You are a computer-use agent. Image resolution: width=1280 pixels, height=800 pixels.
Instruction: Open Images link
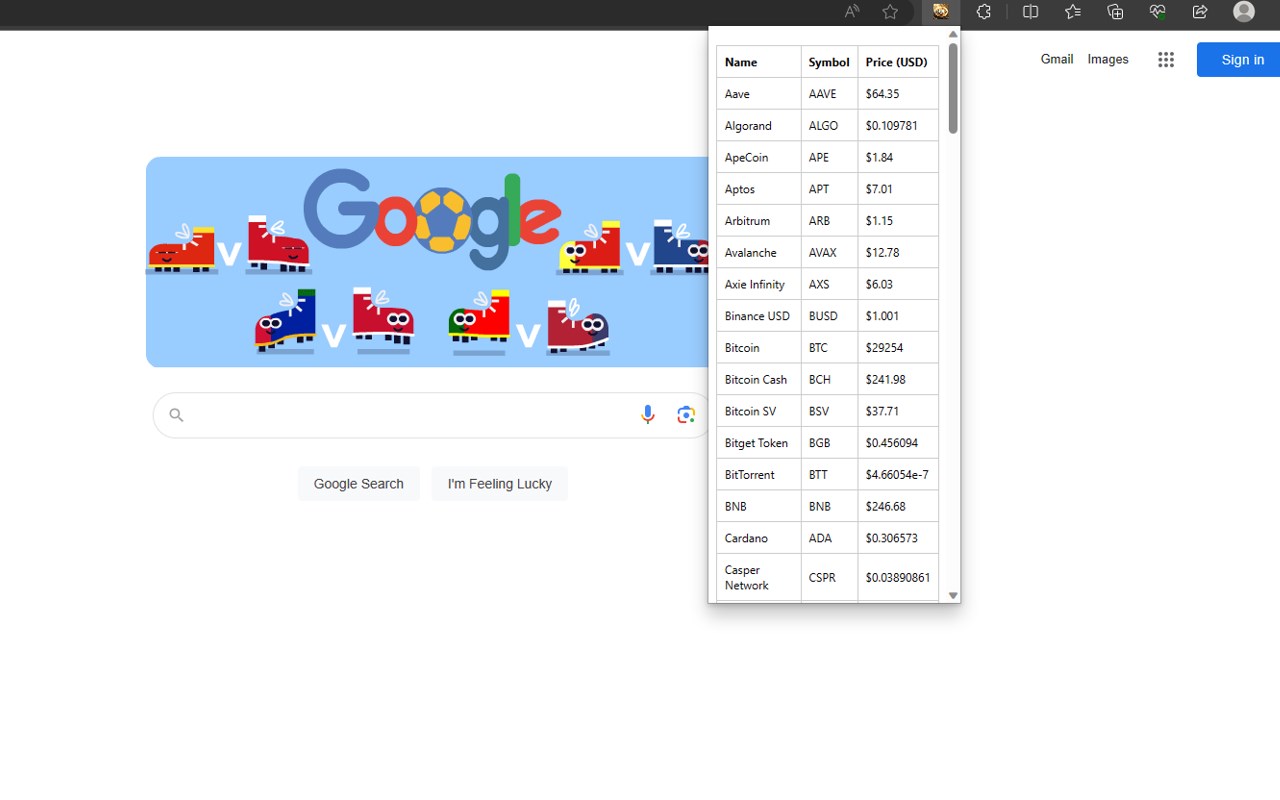tap(1108, 59)
